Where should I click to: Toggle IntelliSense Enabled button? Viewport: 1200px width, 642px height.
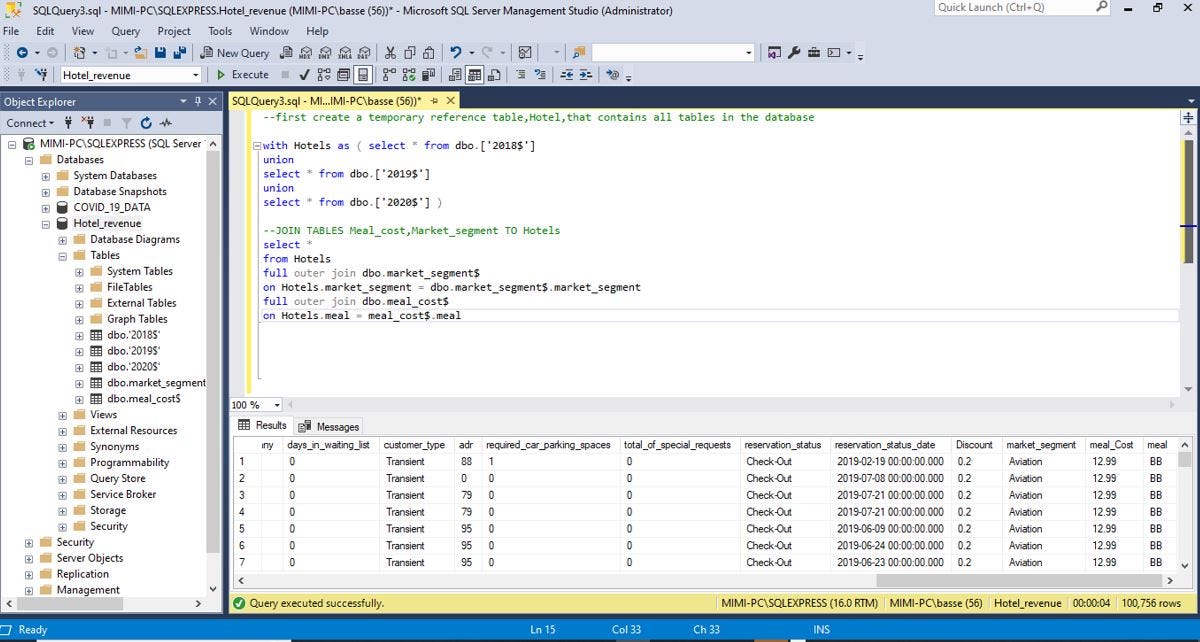(x=362, y=74)
